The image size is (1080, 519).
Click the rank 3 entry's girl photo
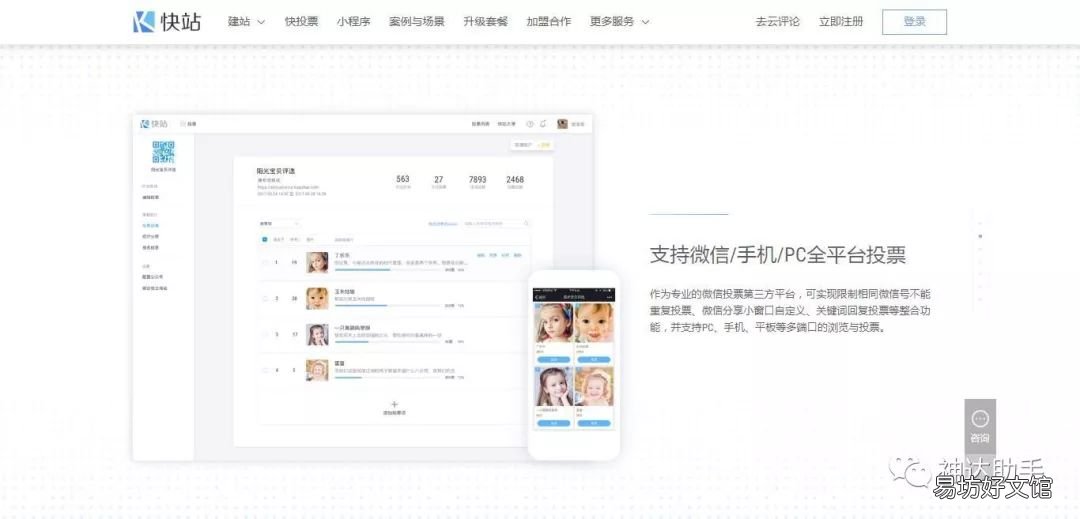[318, 335]
